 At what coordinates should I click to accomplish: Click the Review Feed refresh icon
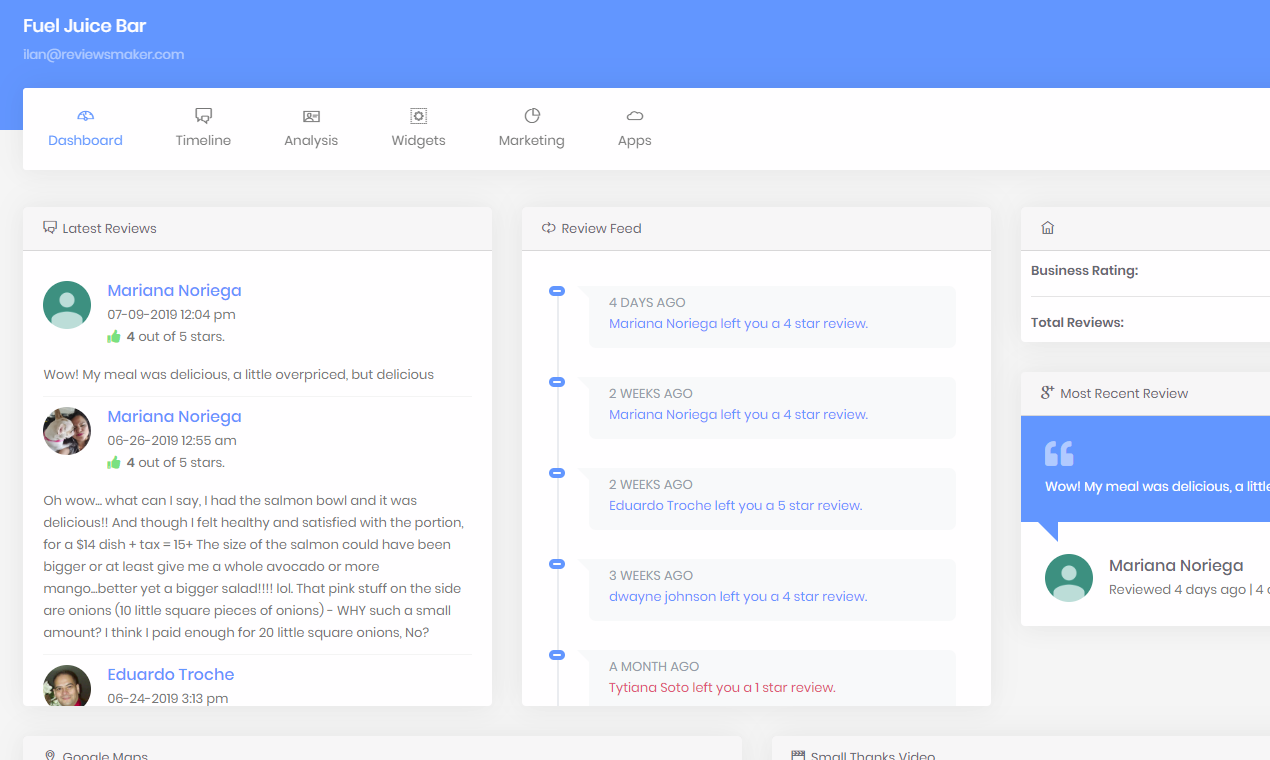point(548,228)
